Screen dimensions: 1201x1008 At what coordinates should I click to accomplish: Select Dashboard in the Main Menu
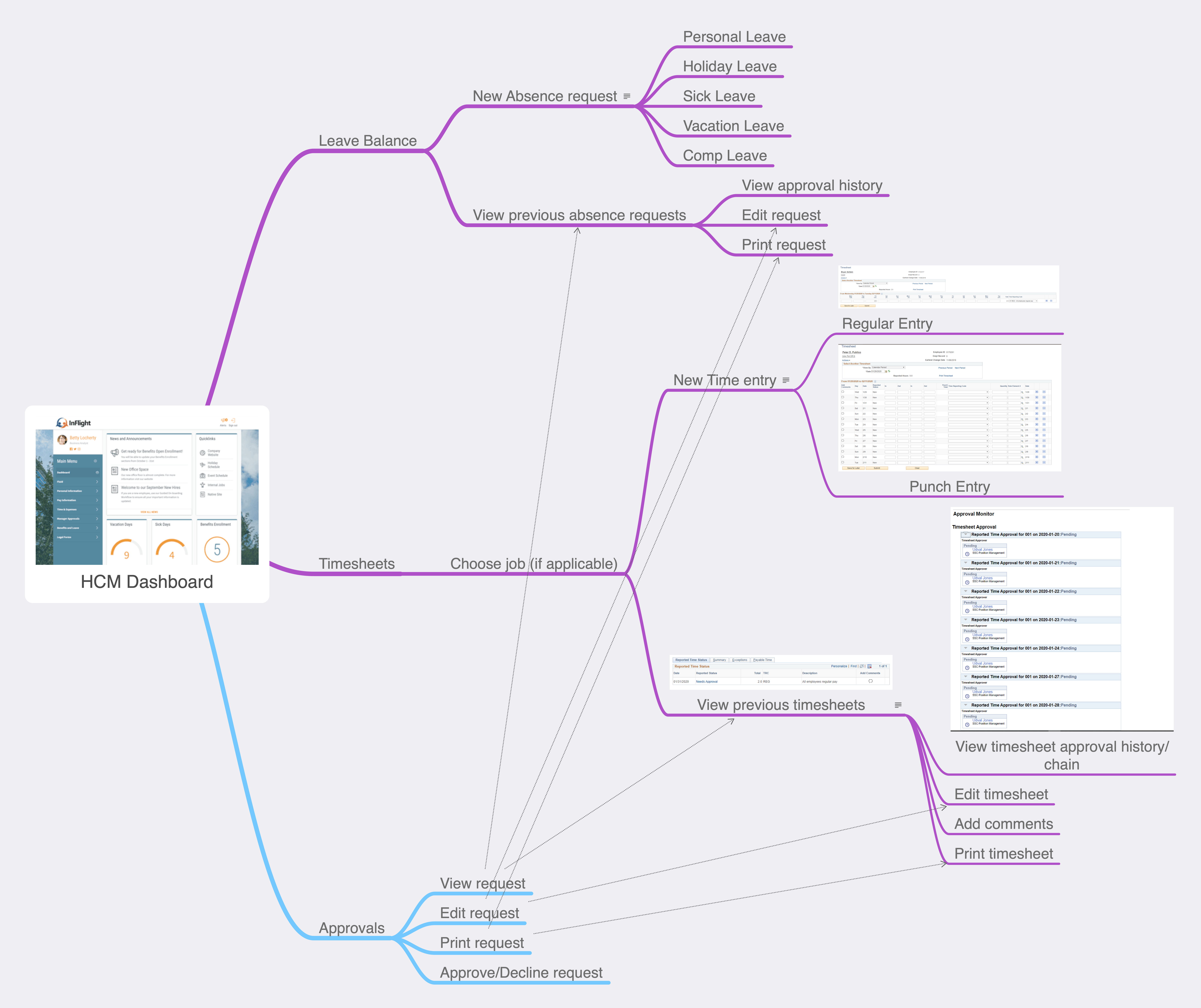pos(78,473)
